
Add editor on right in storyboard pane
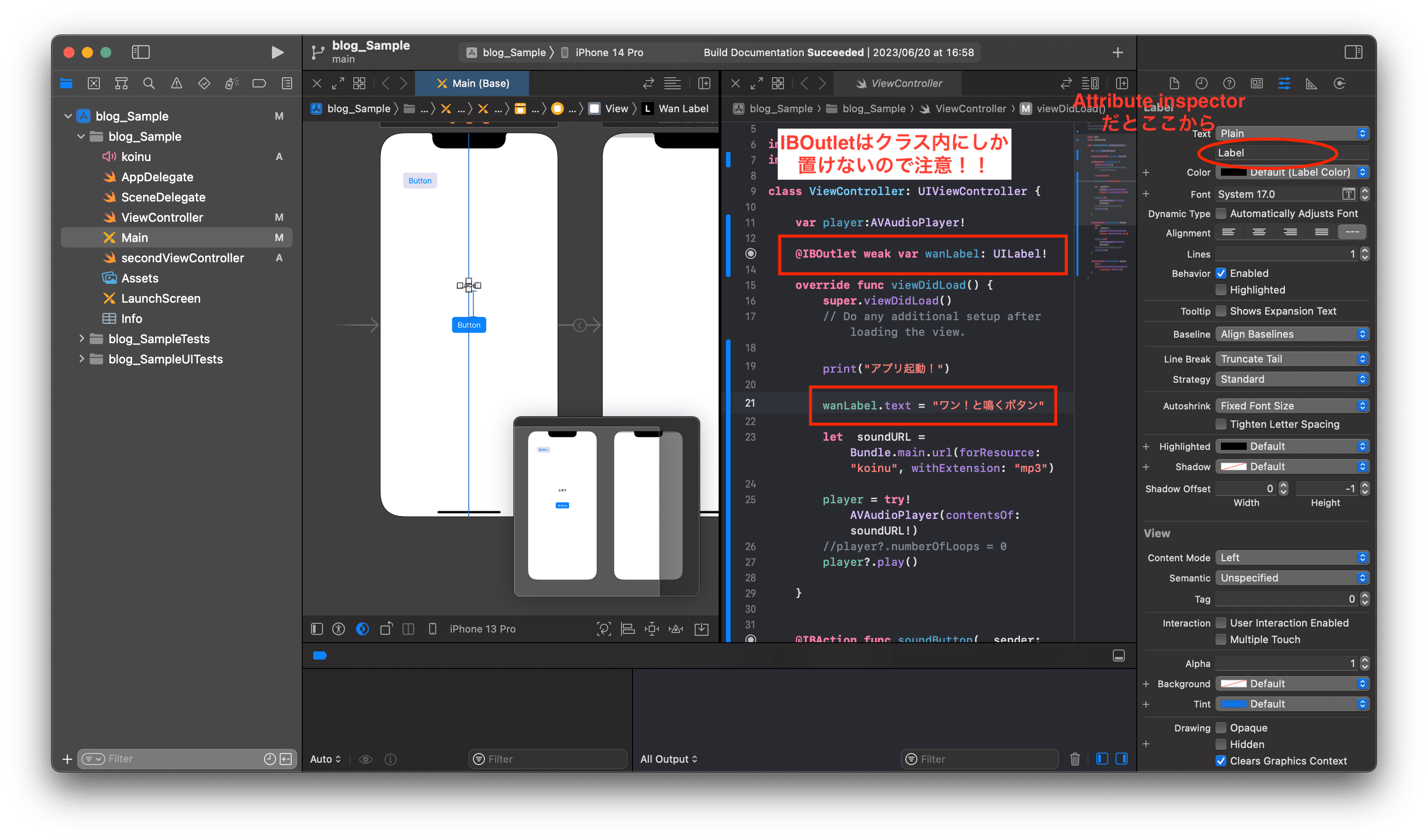click(704, 83)
